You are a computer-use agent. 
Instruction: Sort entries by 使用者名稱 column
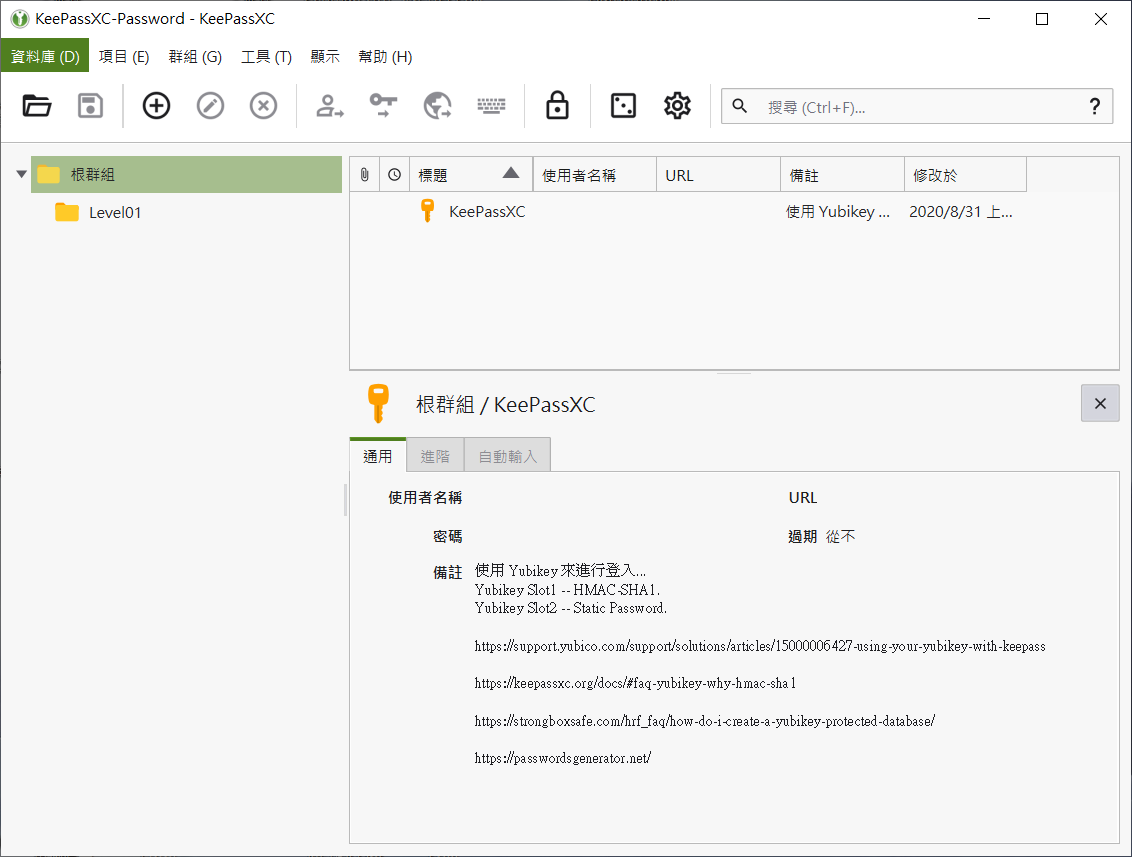point(594,175)
